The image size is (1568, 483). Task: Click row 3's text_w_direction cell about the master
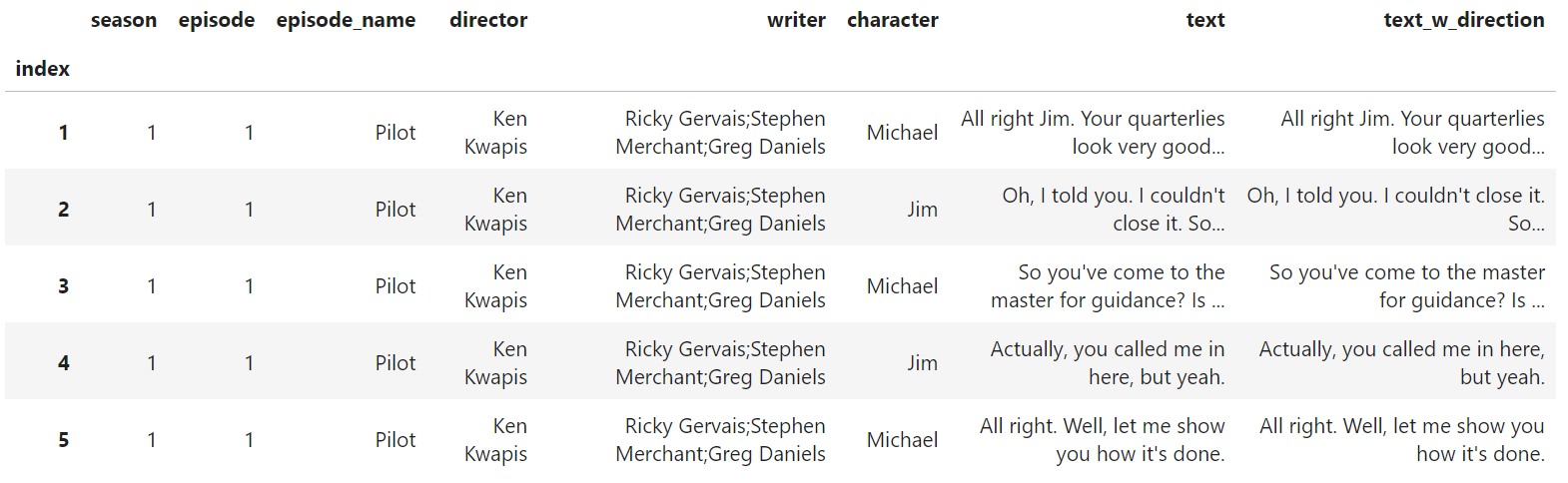point(1406,286)
